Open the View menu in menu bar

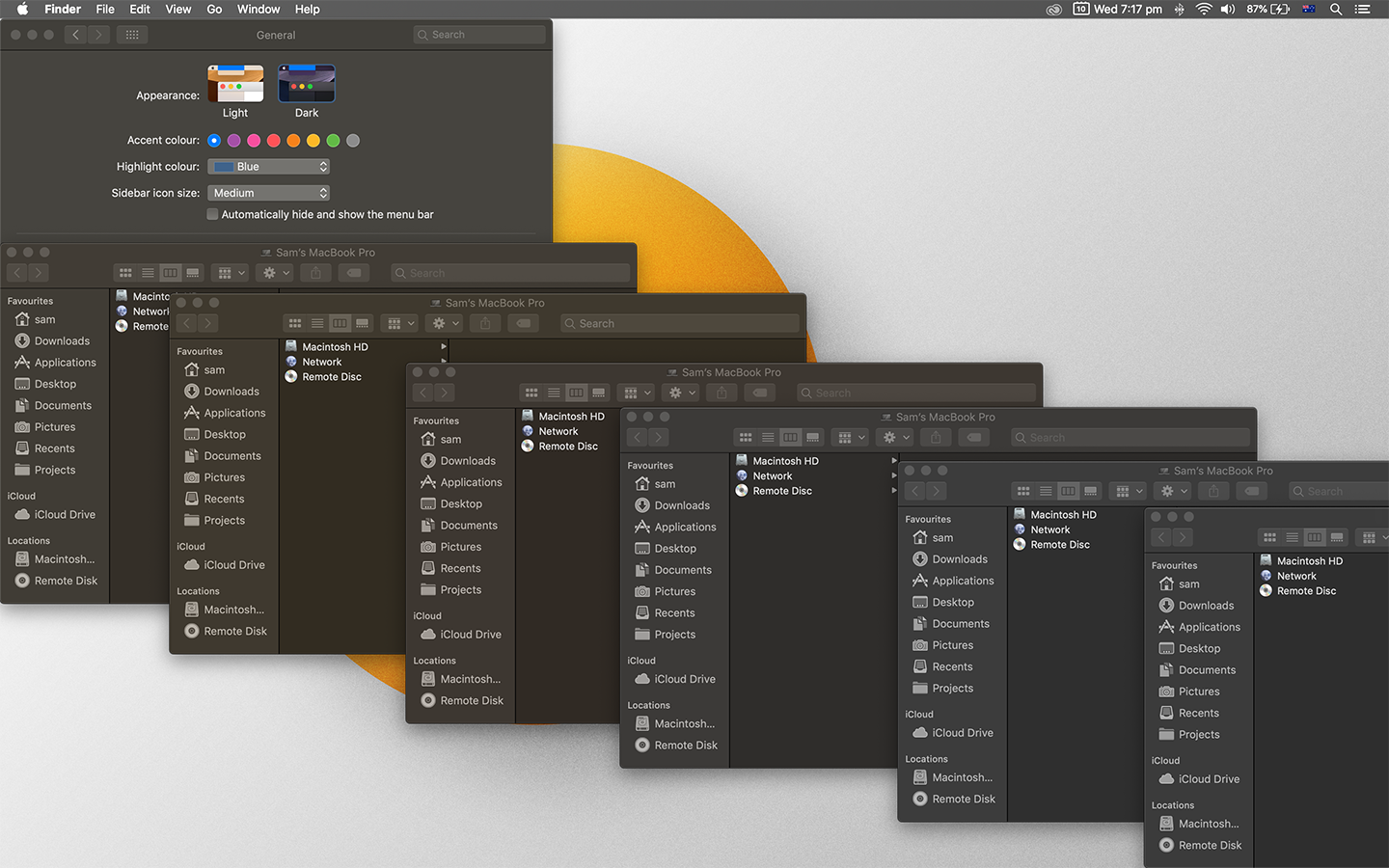coord(178,9)
